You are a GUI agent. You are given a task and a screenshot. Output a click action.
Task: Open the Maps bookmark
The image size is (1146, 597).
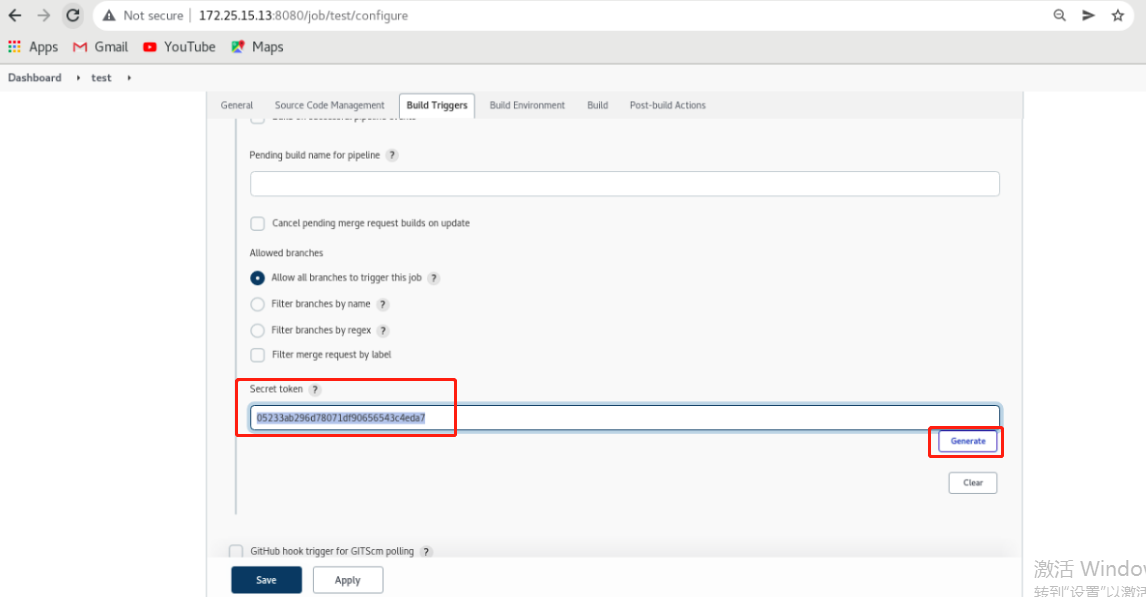point(257,47)
